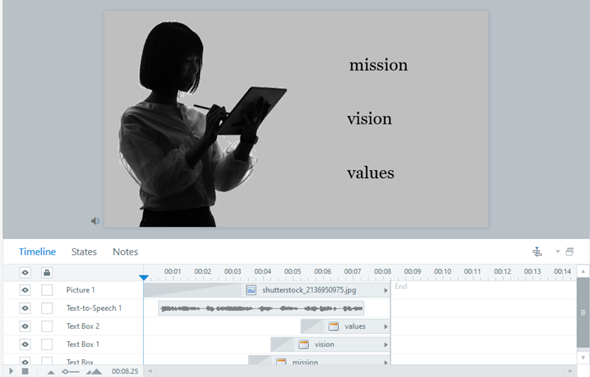Undock the timeline panel window icon
590x377 pixels.
click(x=570, y=251)
